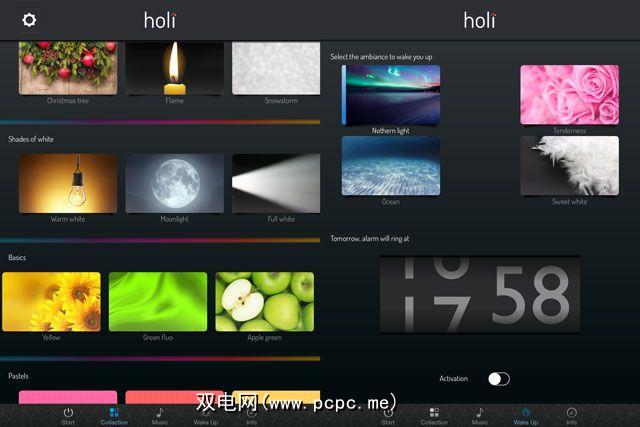The image size is (640, 427).
Task: Click the Shades of white heading
Action: click(31, 139)
